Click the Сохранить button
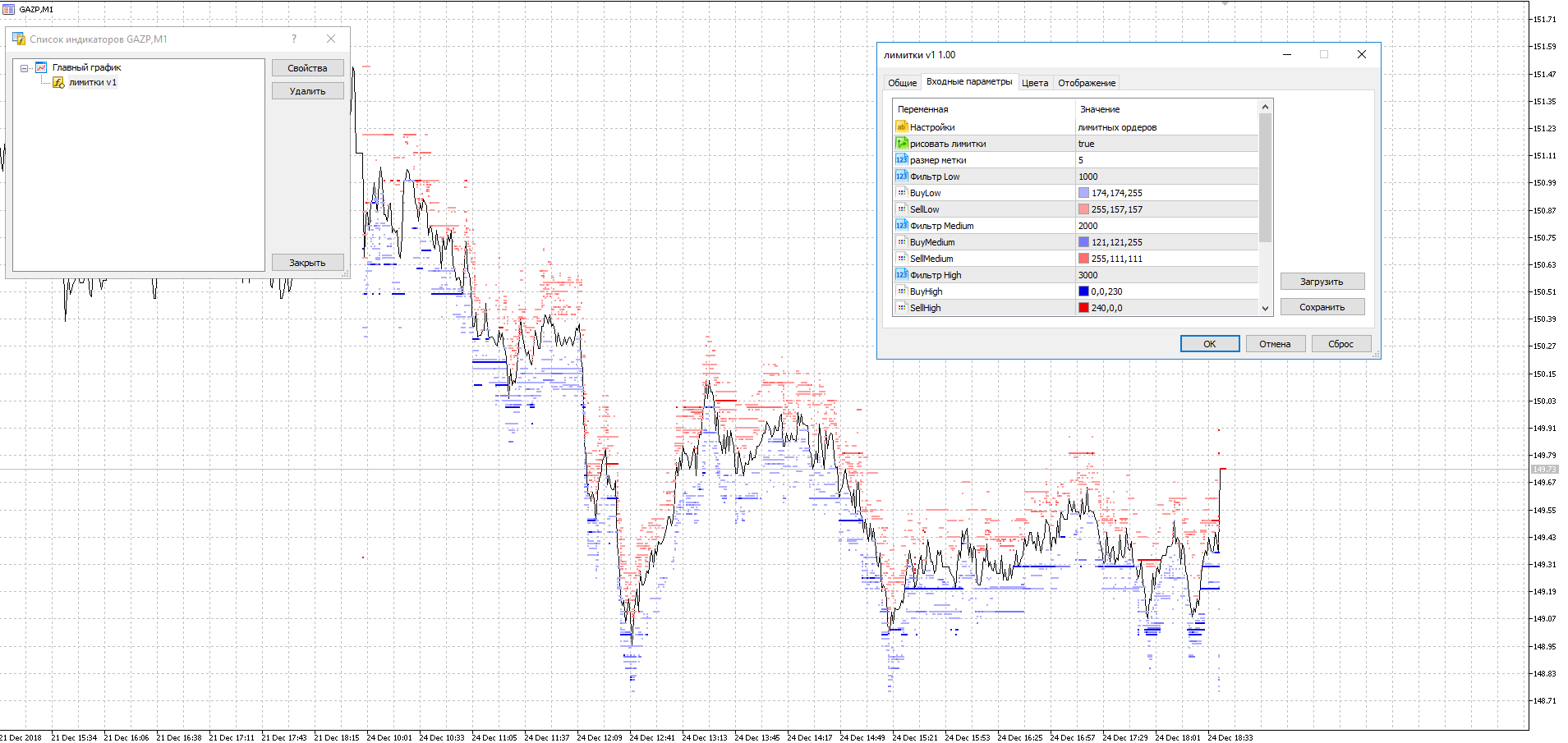Image resolution: width=1568 pixels, height=743 pixels. click(x=1322, y=307)
